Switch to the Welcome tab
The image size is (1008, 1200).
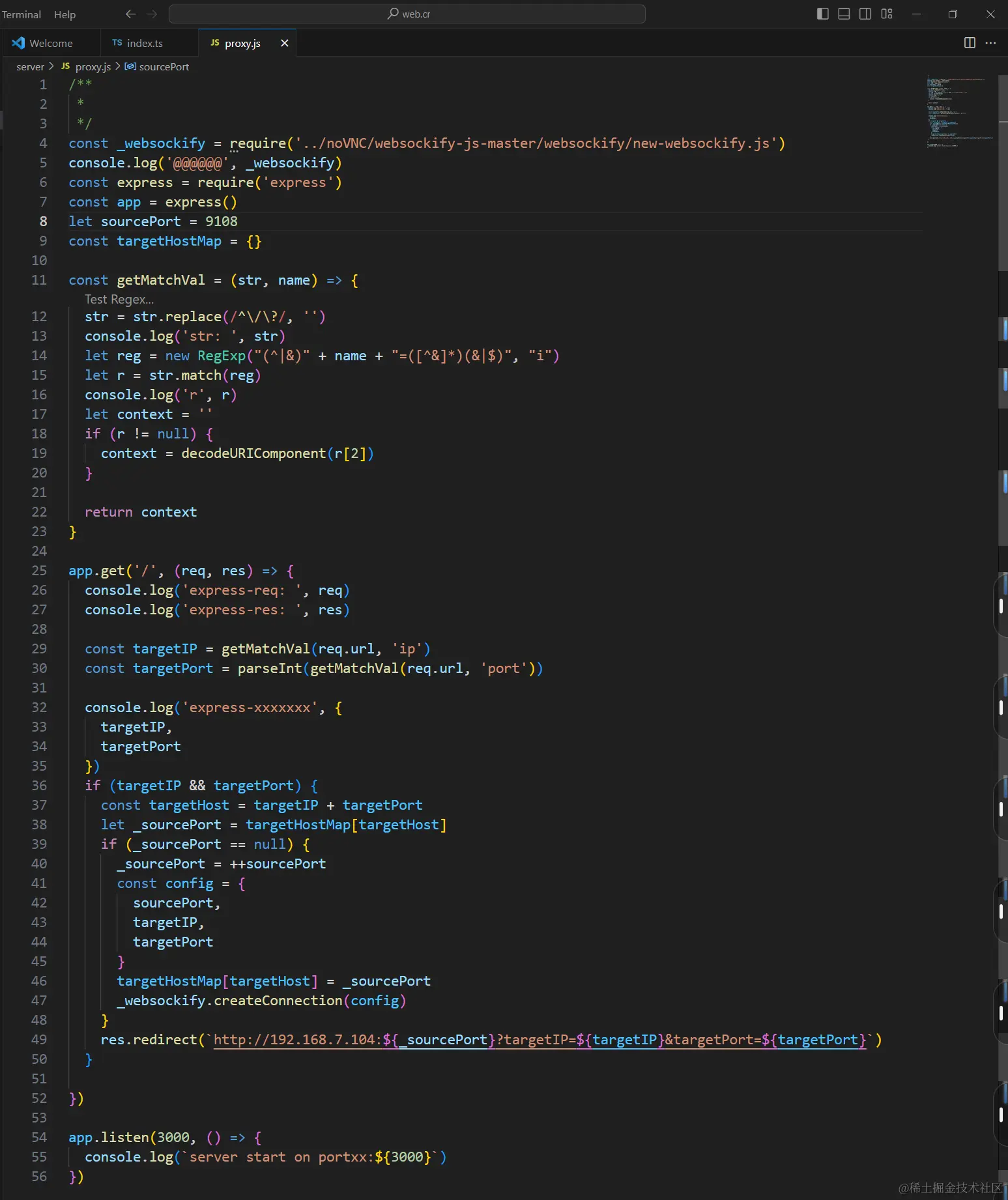click(x=50, y=43)
